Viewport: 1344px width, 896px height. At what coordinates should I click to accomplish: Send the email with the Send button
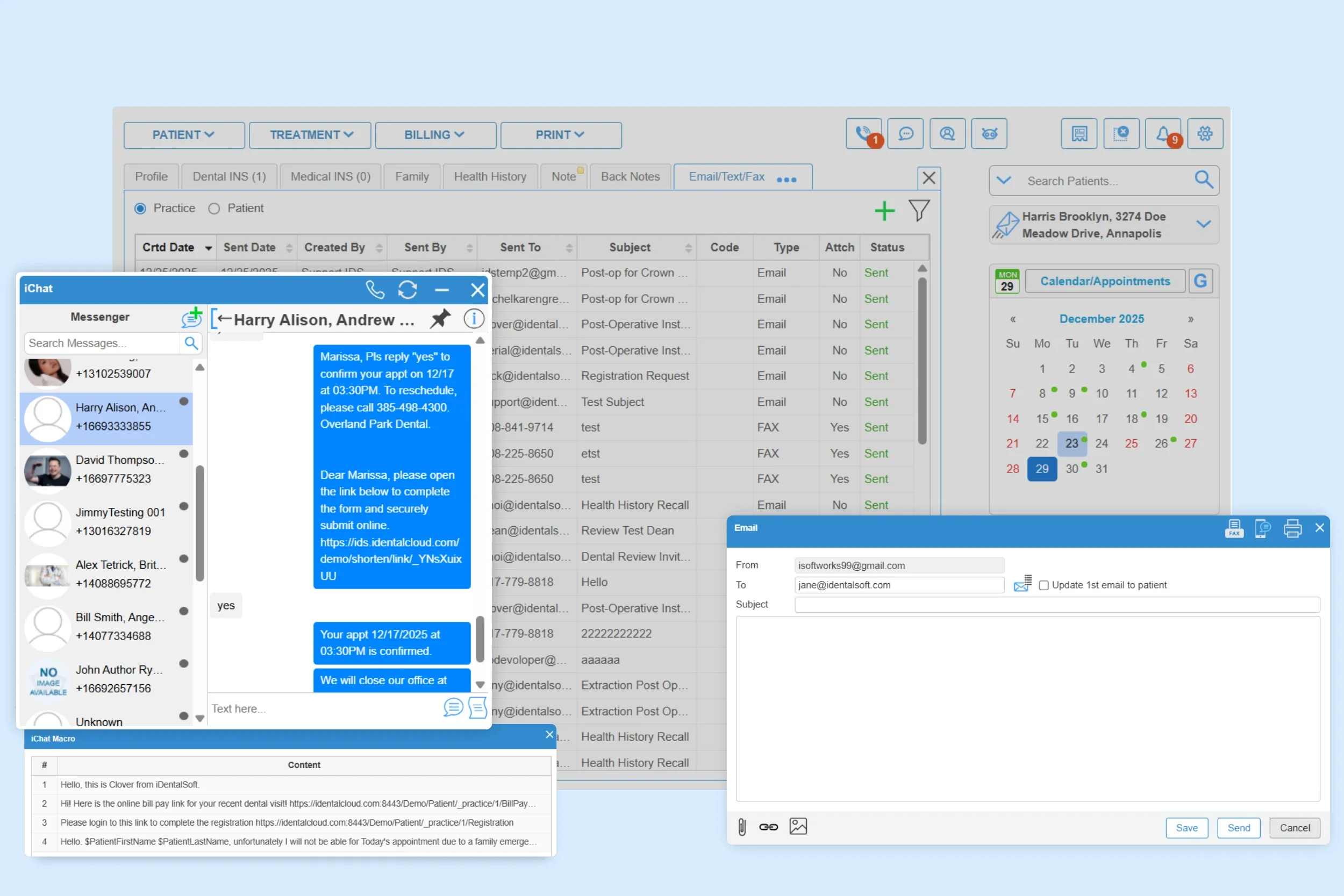click(x=1239, y=827)
